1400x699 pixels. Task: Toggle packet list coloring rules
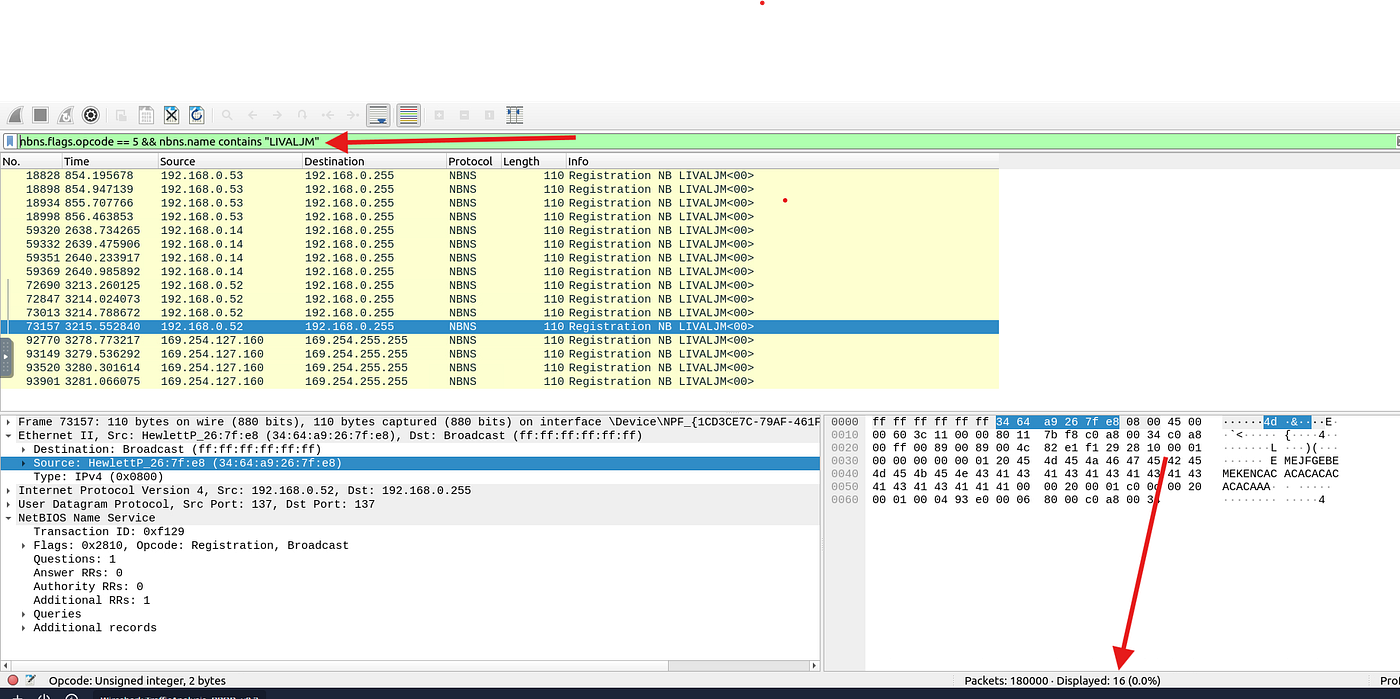(x=408, y=115)
